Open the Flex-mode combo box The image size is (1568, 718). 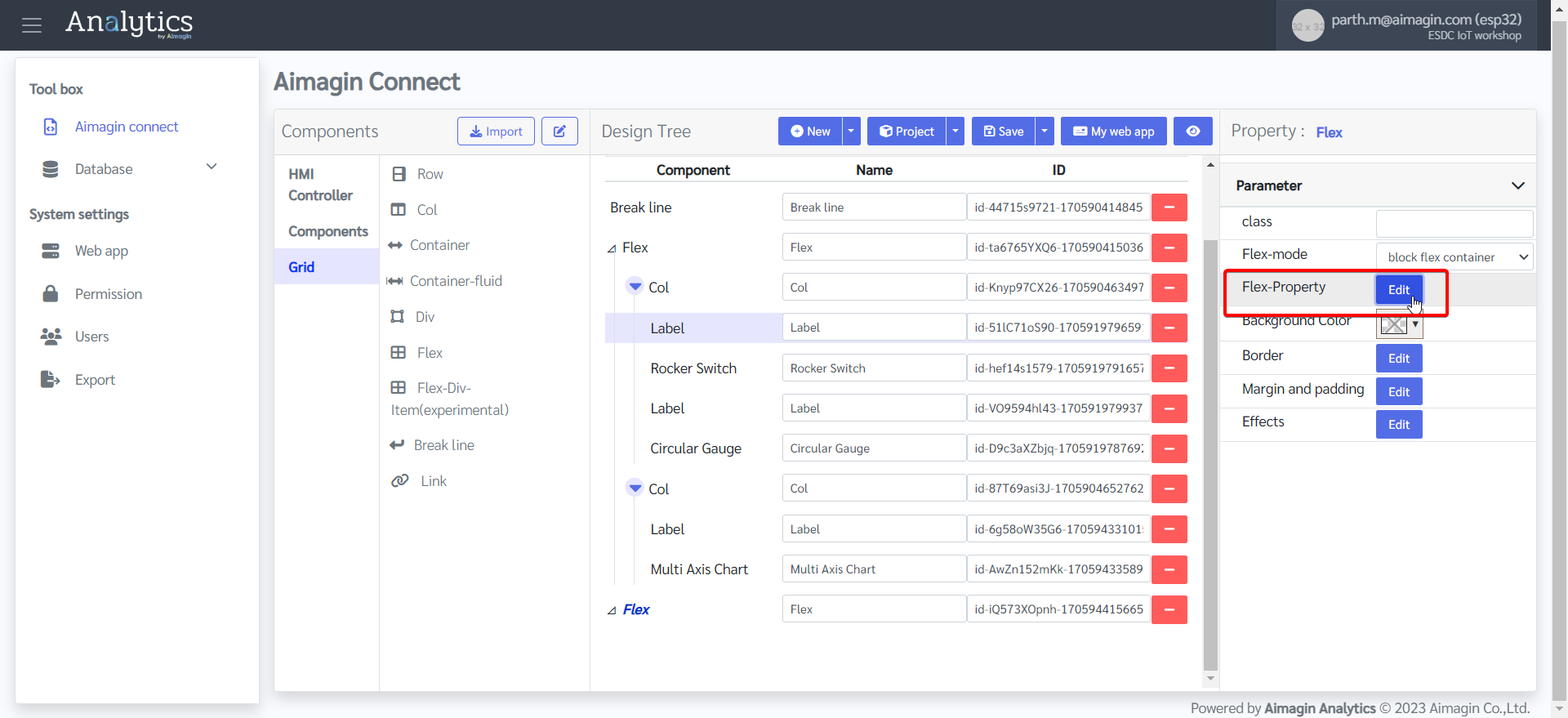(1454, 256)
